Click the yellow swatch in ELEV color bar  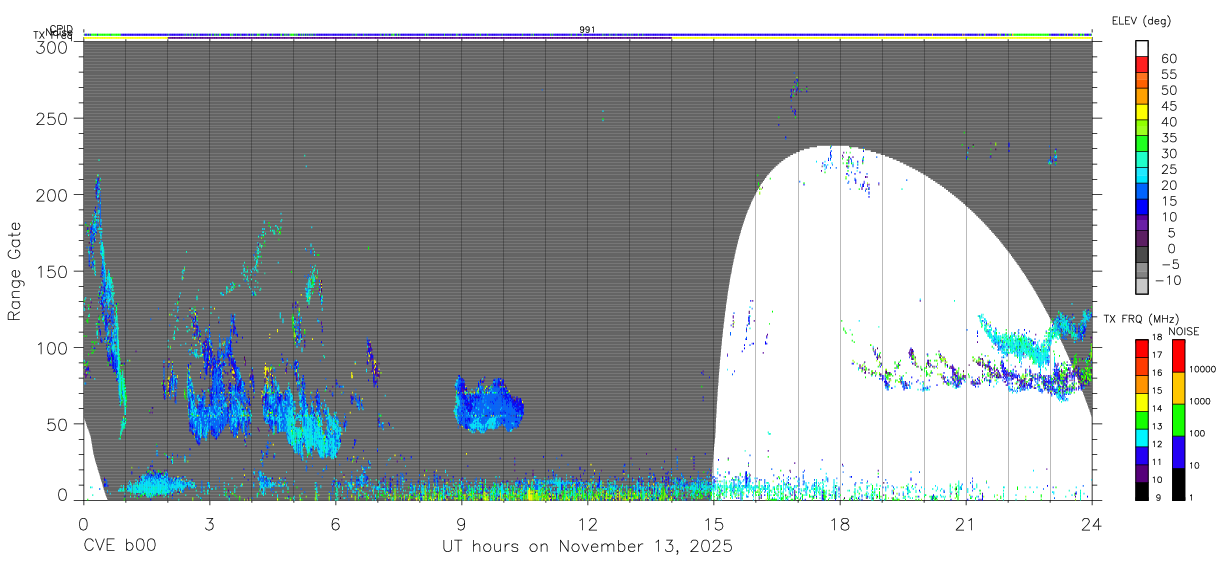click(1142, 112)
